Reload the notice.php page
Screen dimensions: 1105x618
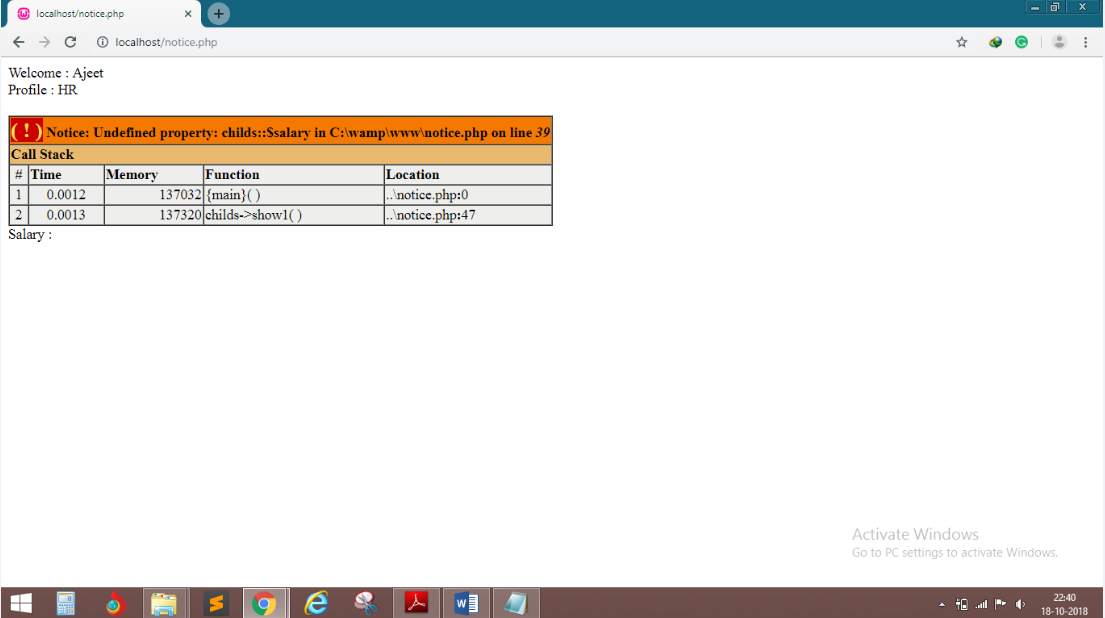click(x=70, y=42)
